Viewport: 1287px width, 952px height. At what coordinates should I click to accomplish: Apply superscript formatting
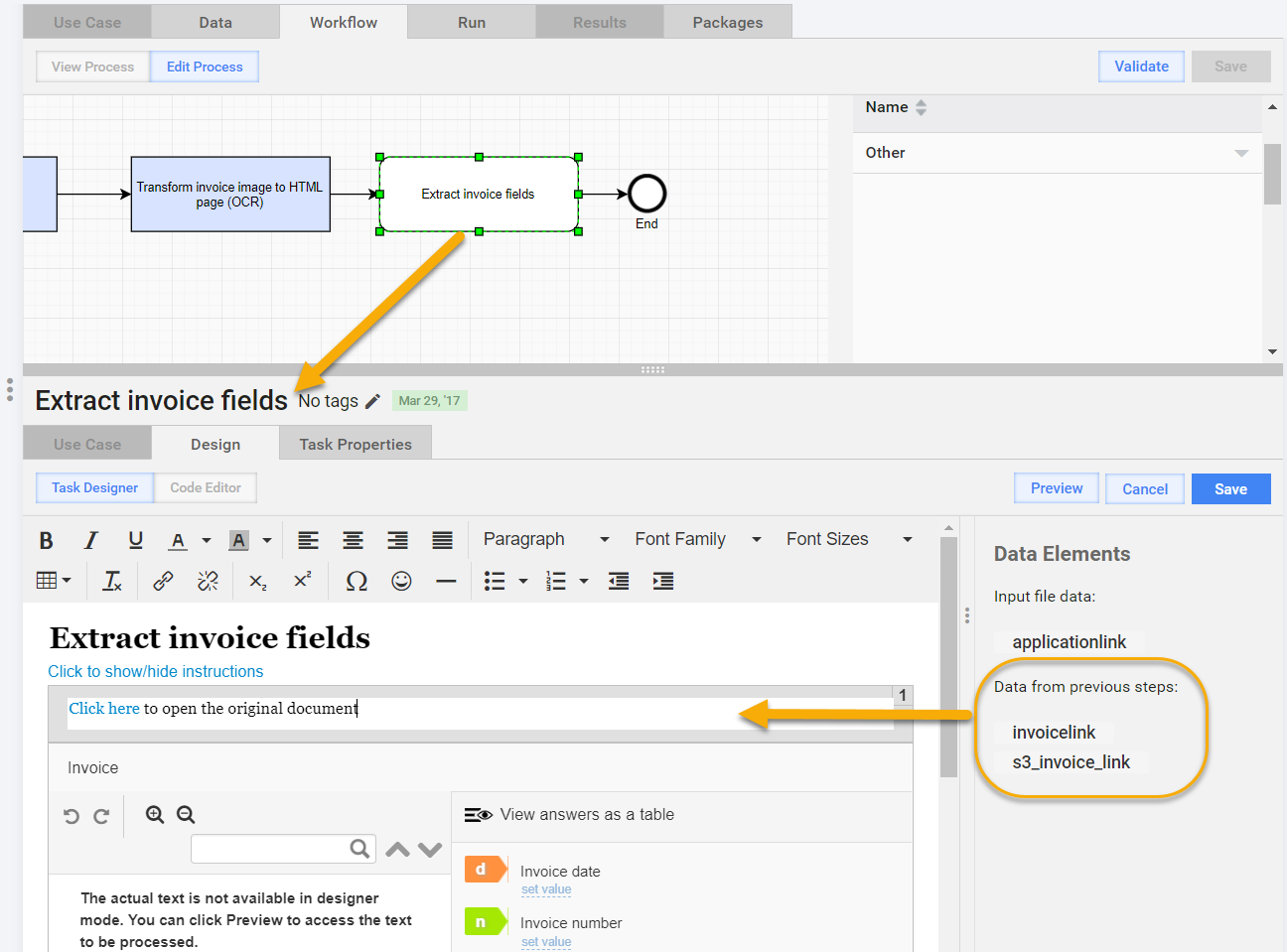[x=303, y=581]
